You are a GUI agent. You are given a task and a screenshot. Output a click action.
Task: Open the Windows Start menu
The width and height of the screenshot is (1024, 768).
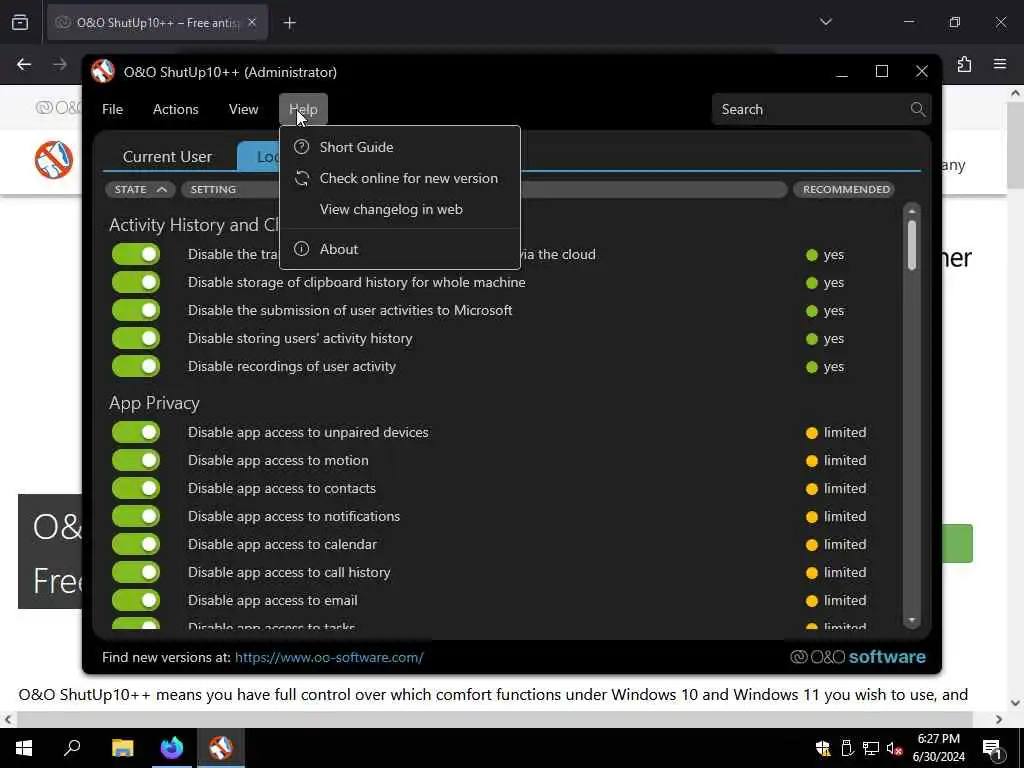coord(24,748)
